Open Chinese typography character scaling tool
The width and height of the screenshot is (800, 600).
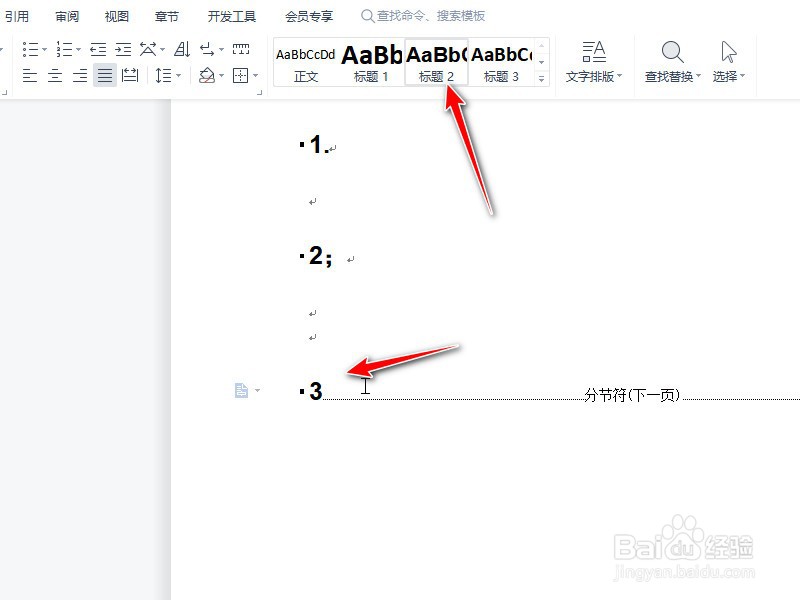(148, 49)
